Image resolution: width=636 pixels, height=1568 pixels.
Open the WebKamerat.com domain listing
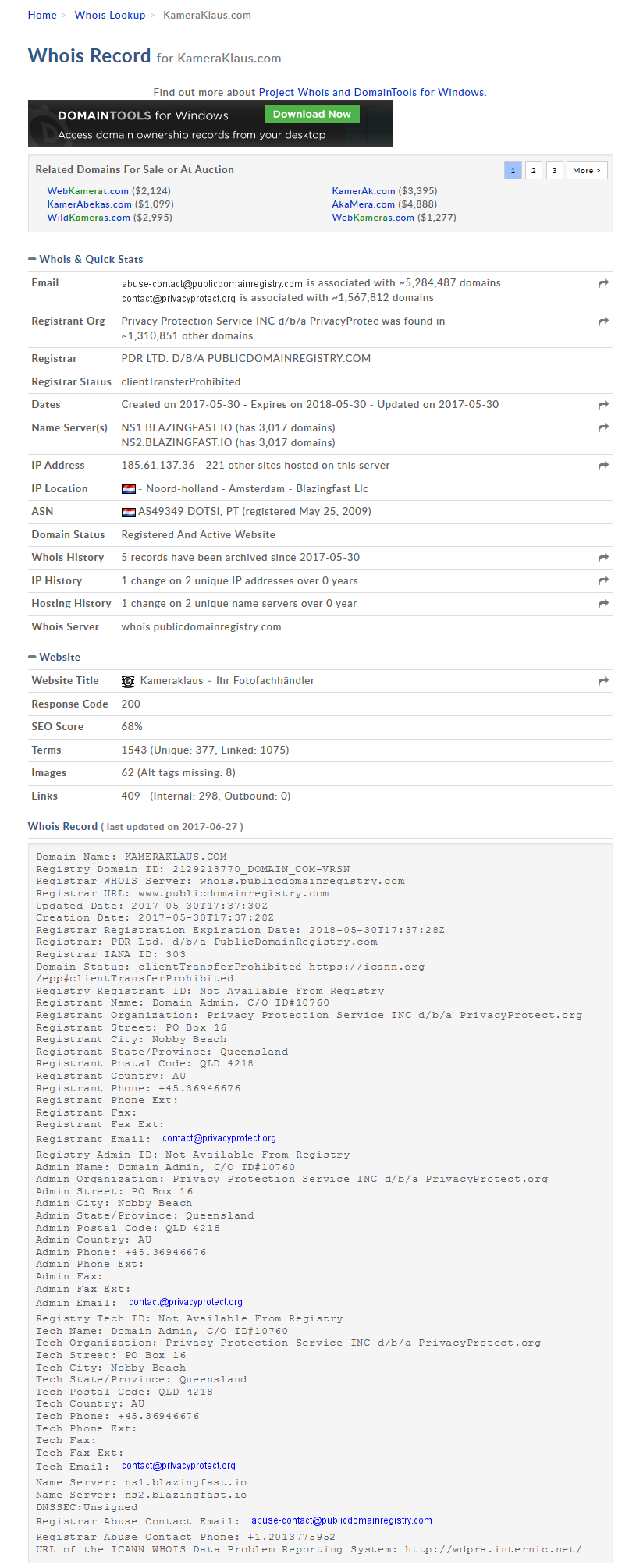(87, 191)
